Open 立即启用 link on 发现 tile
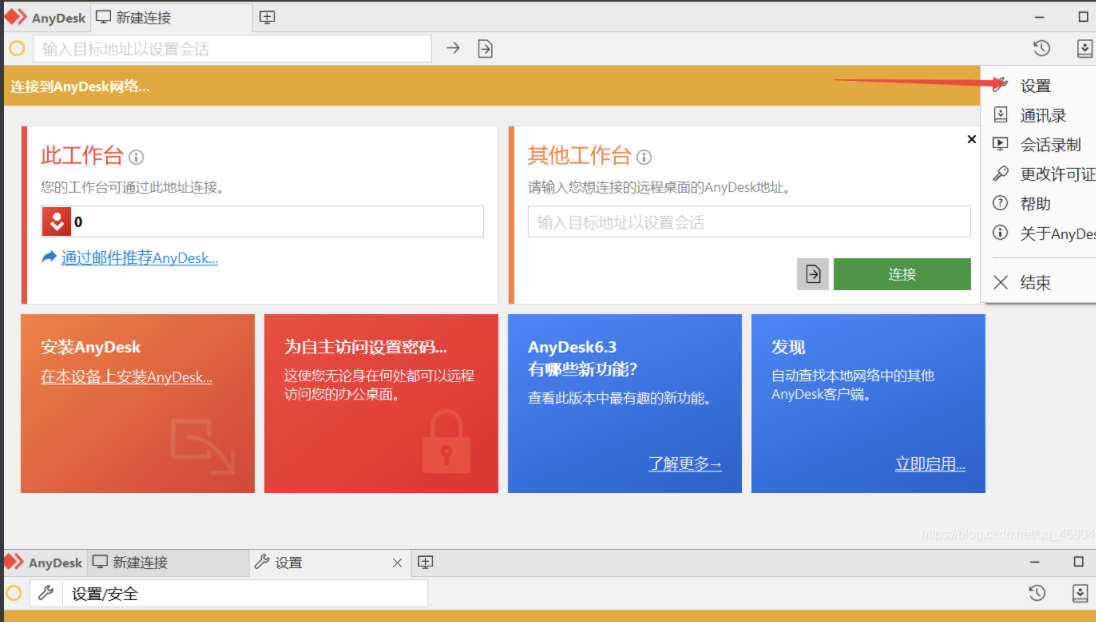Screen dimensions: 1096x622 (x=930, y=464)
